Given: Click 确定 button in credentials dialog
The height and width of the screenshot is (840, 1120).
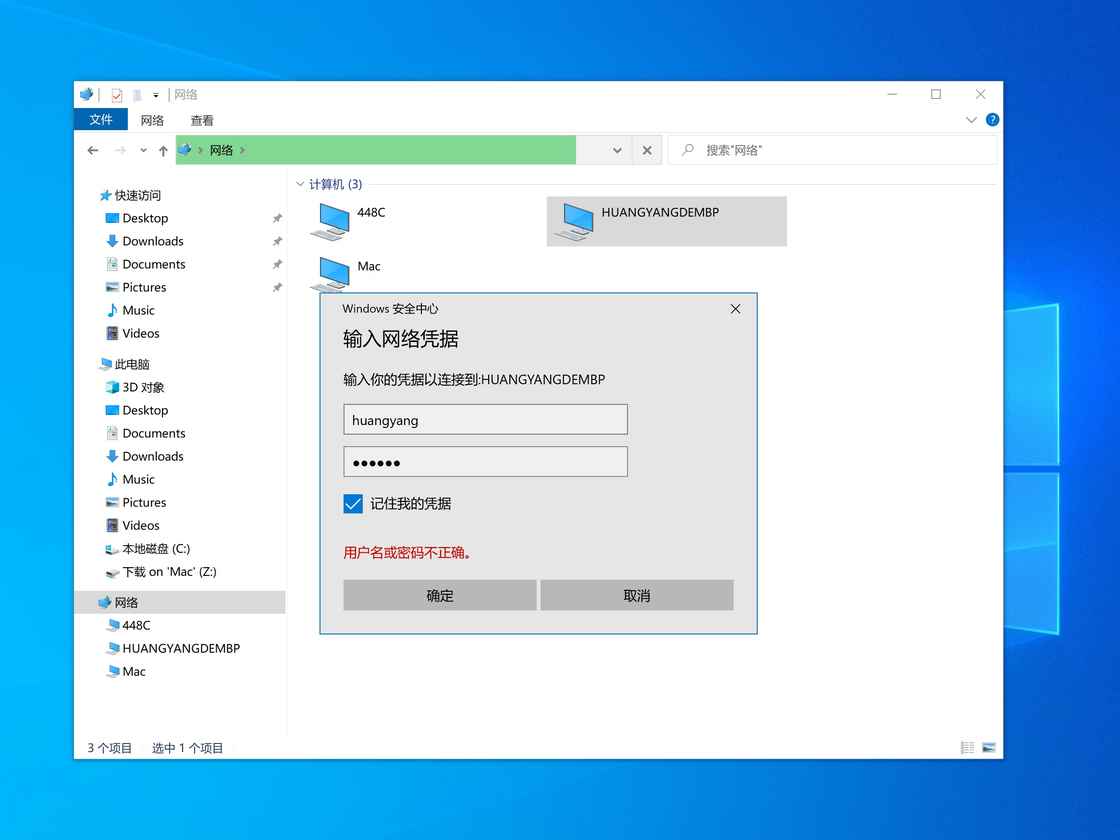Looking at the screenshot, I should point(439,595).
